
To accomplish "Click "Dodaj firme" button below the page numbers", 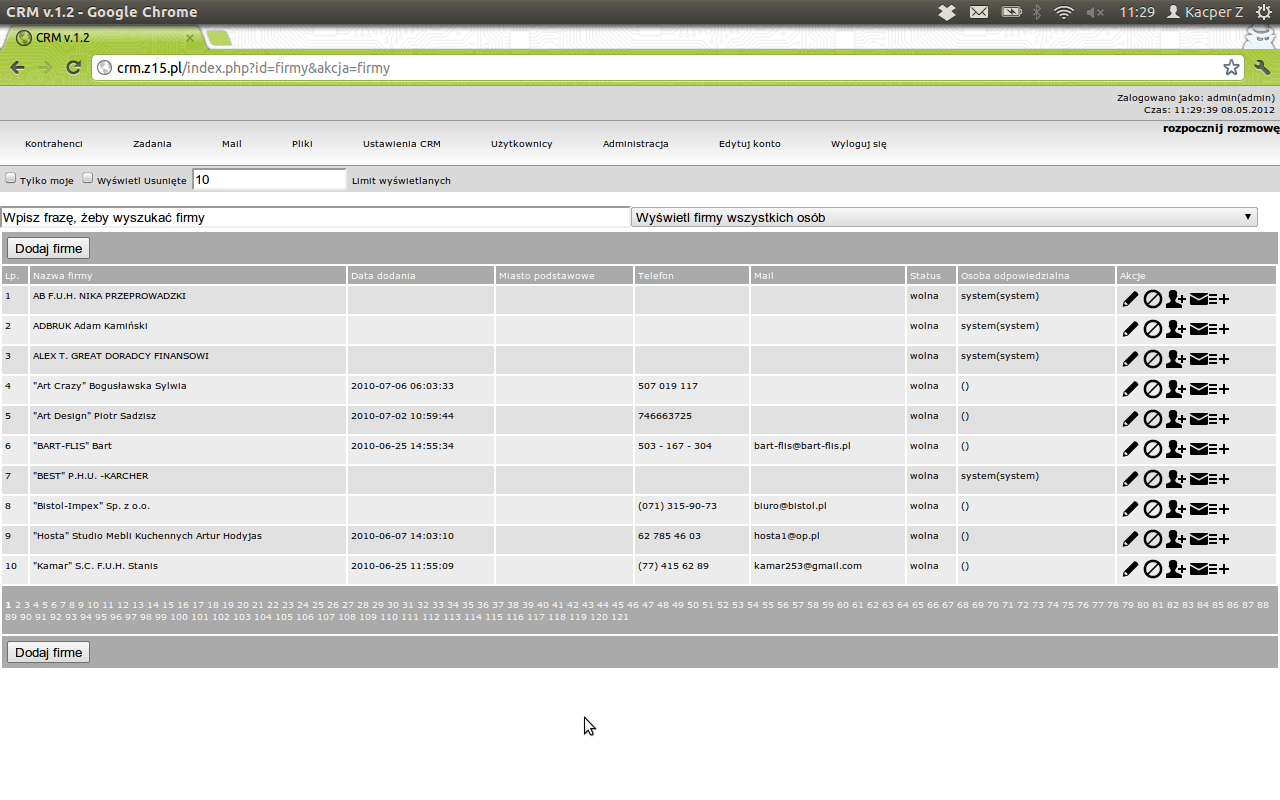I will (x=48, y=652).
